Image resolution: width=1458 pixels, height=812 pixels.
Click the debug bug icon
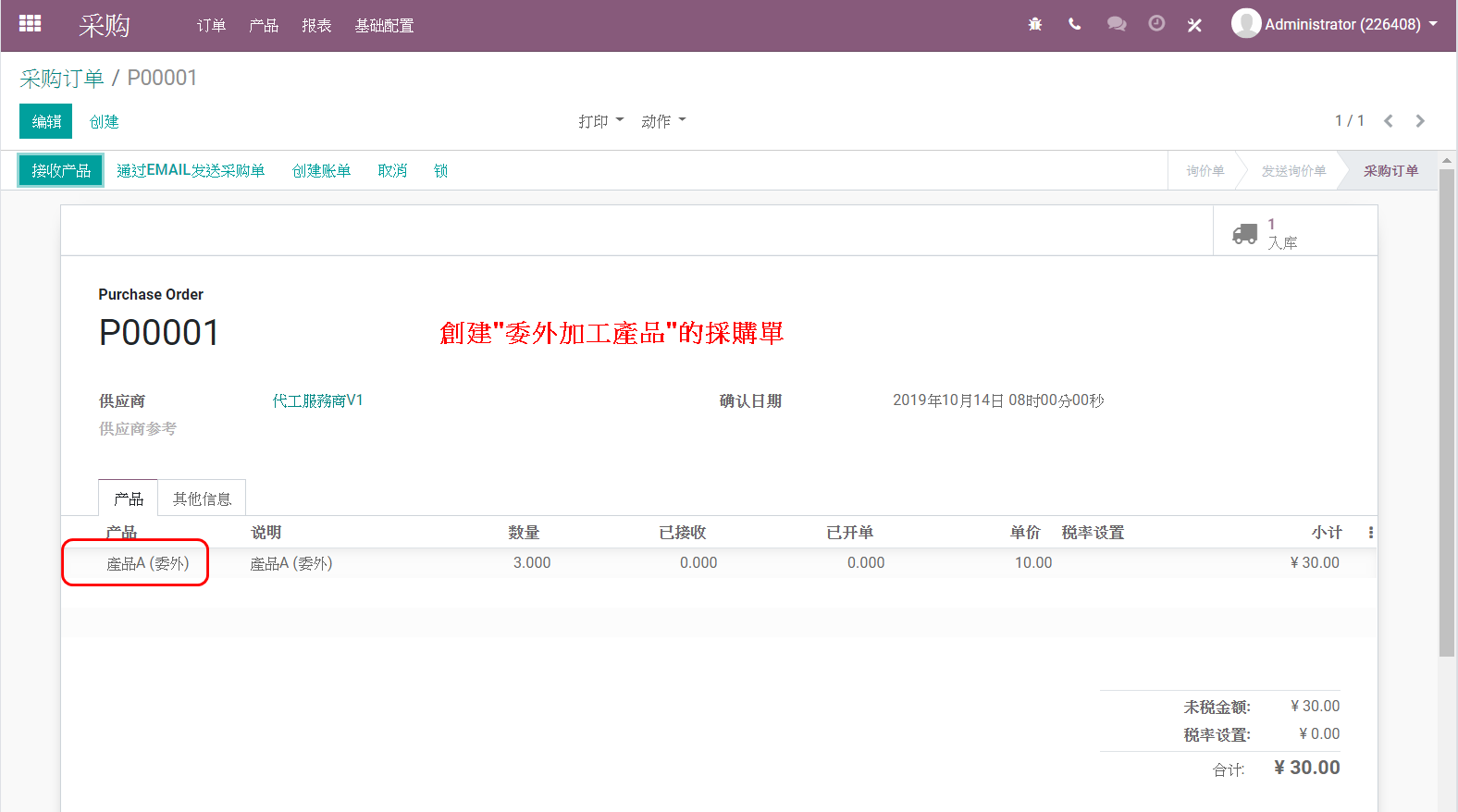[1035, 24]
